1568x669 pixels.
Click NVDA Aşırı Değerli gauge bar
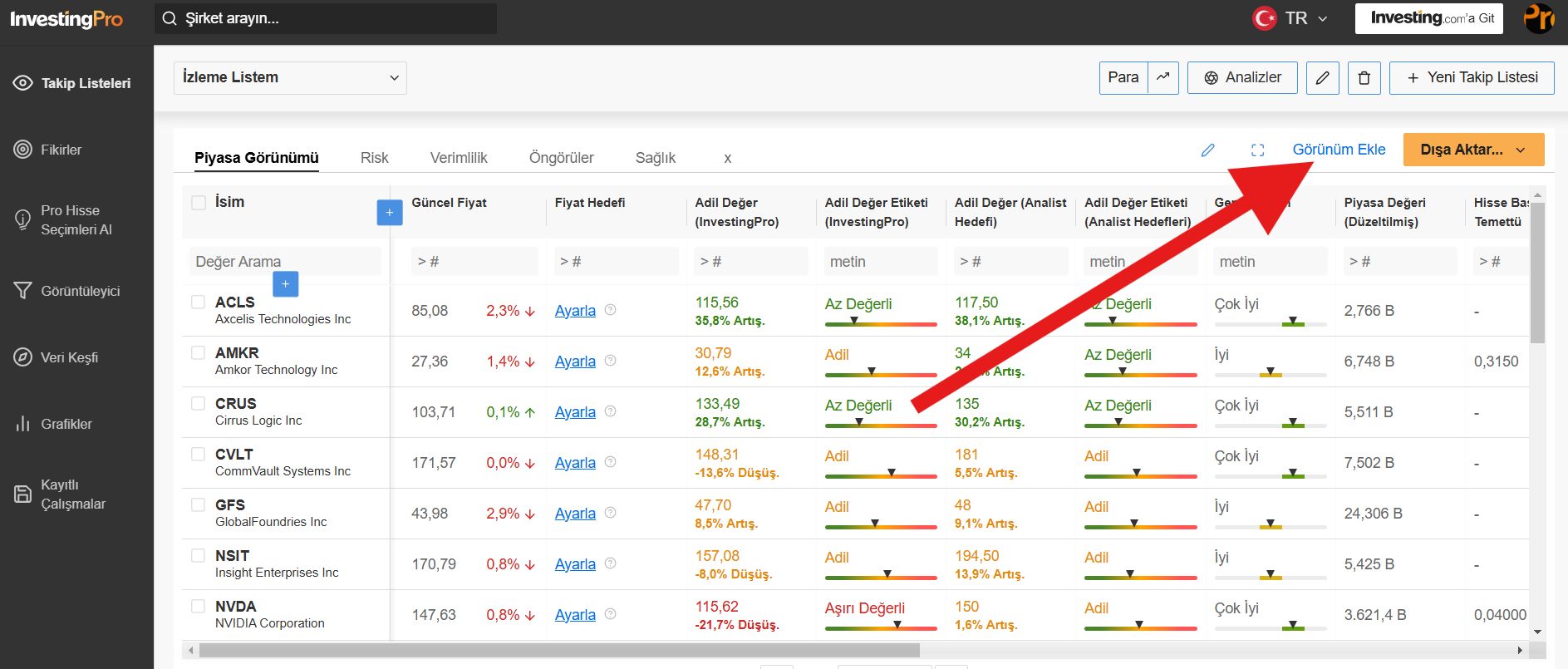click(881, 627)
